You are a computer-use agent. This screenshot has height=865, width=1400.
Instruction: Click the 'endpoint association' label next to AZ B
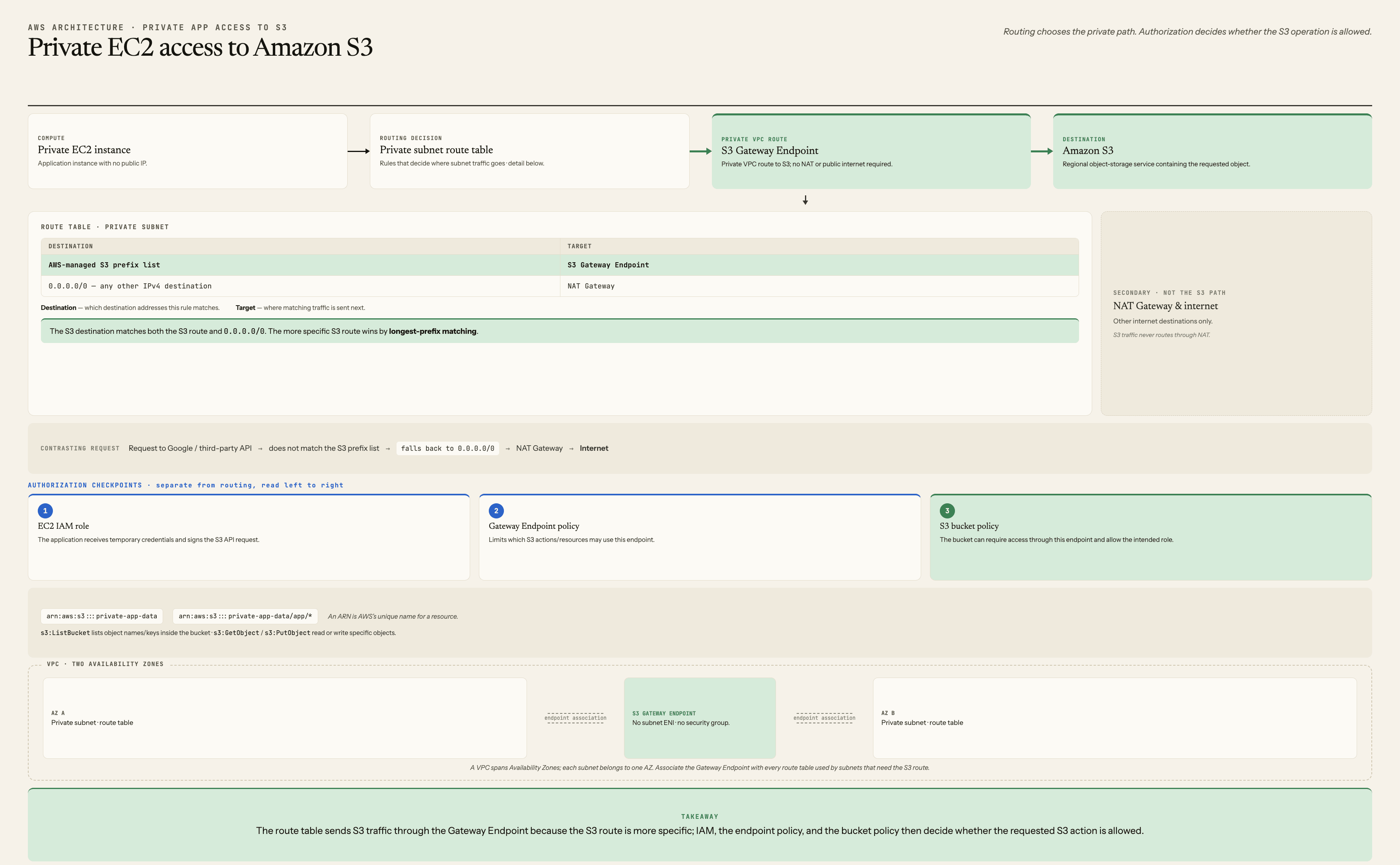pos(824,718)
